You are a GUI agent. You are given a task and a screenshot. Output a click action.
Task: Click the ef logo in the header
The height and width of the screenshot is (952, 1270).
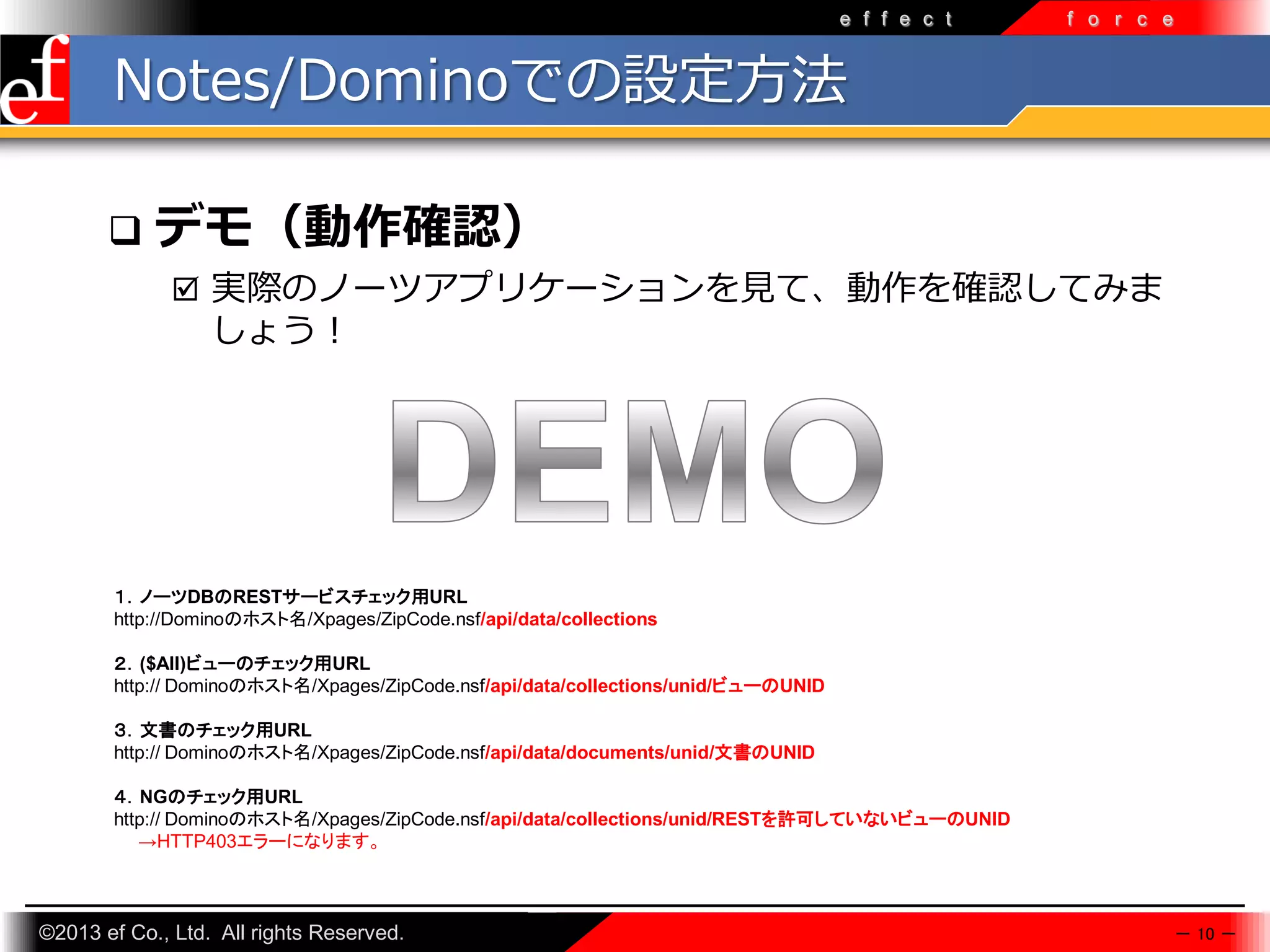[35, 79]
